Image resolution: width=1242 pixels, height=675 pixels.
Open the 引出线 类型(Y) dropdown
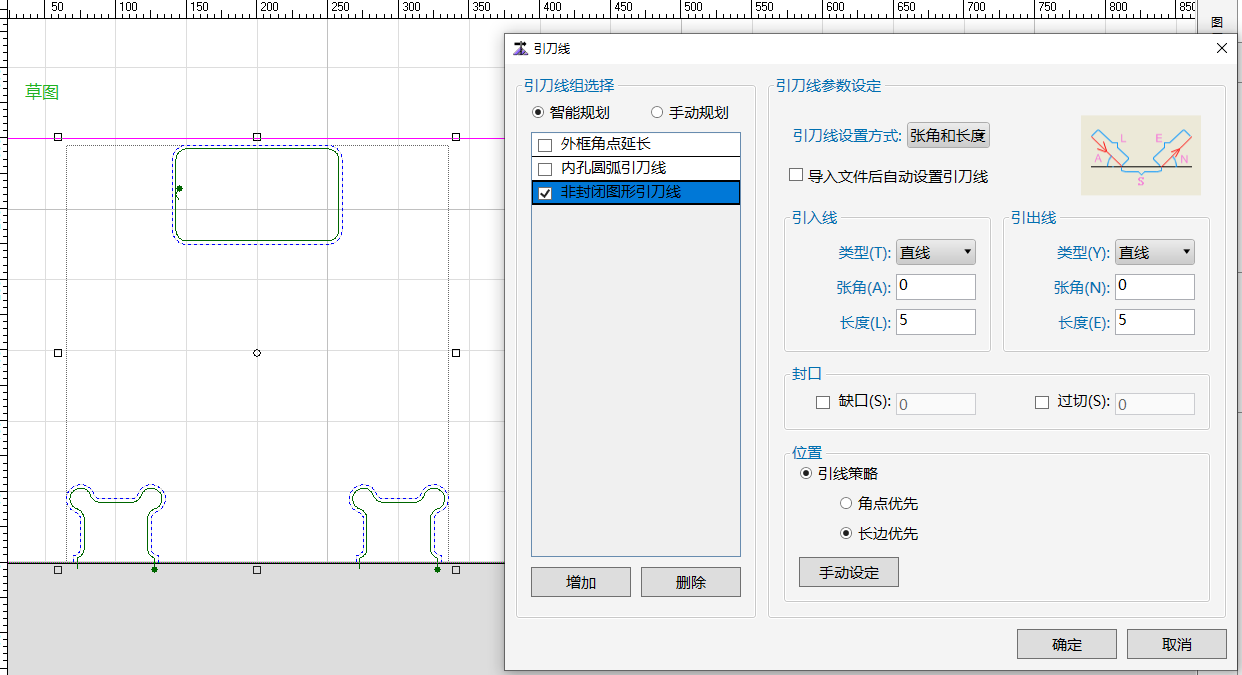(1154, 253)
